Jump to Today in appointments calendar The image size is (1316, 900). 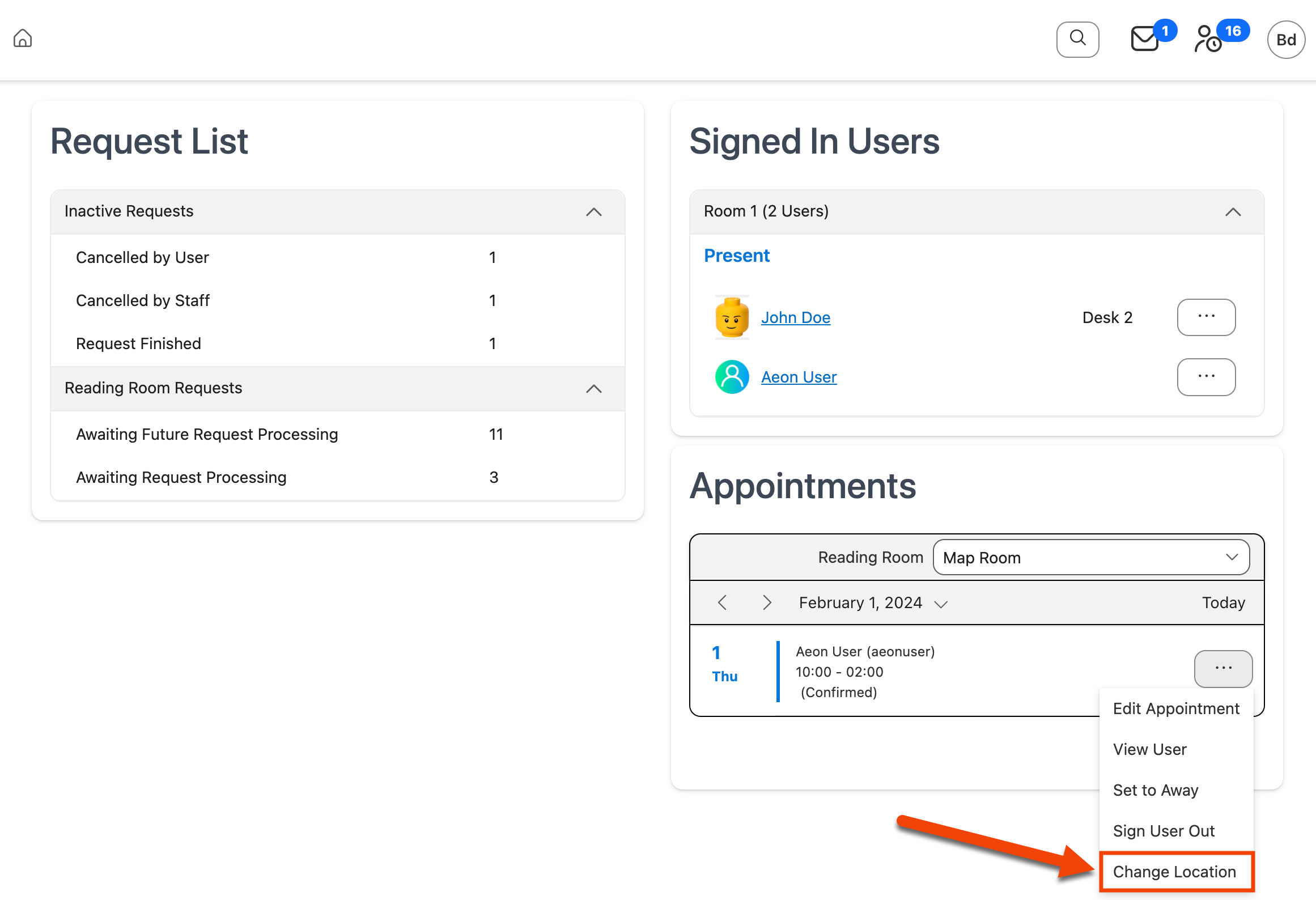coord(1223,603)
